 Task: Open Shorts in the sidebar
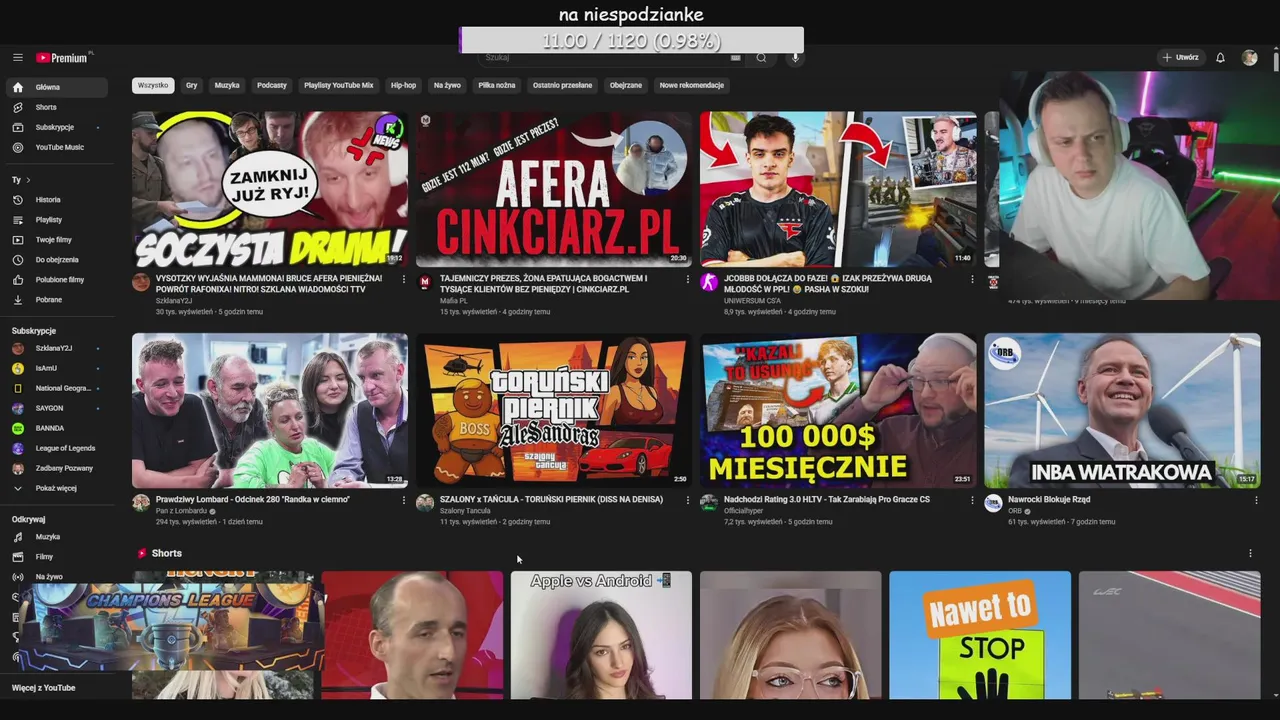[x=58, y=107]
